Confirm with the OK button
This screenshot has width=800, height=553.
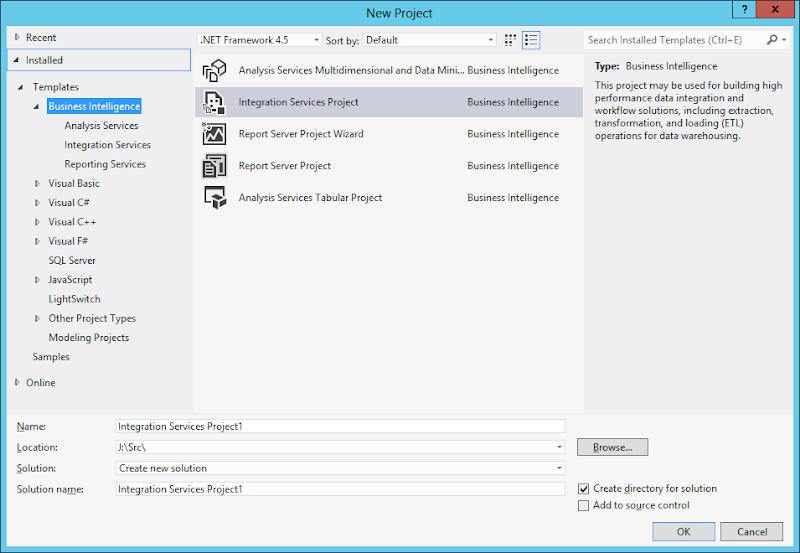(684, 532)
